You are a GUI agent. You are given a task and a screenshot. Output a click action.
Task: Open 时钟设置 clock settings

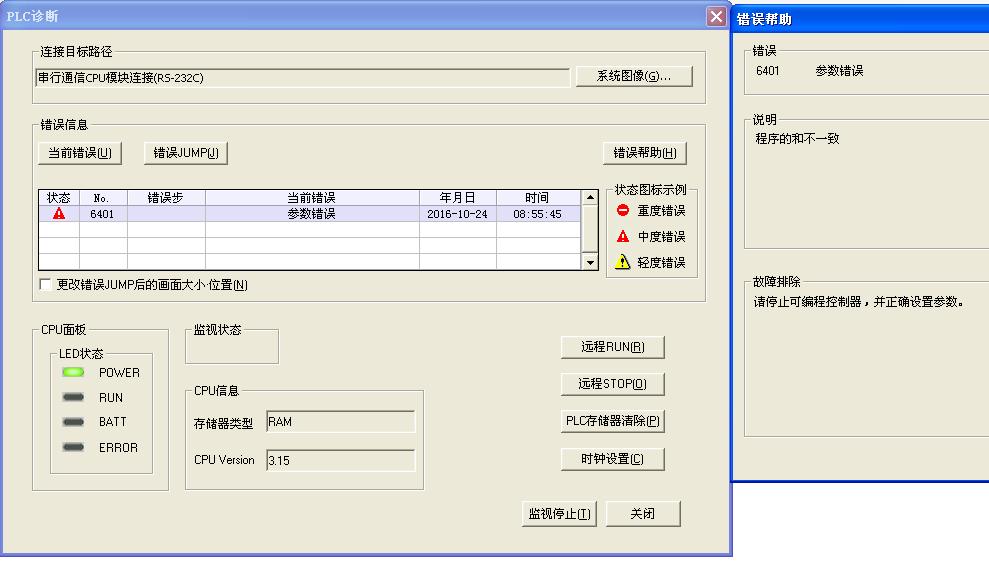[613, 459]
